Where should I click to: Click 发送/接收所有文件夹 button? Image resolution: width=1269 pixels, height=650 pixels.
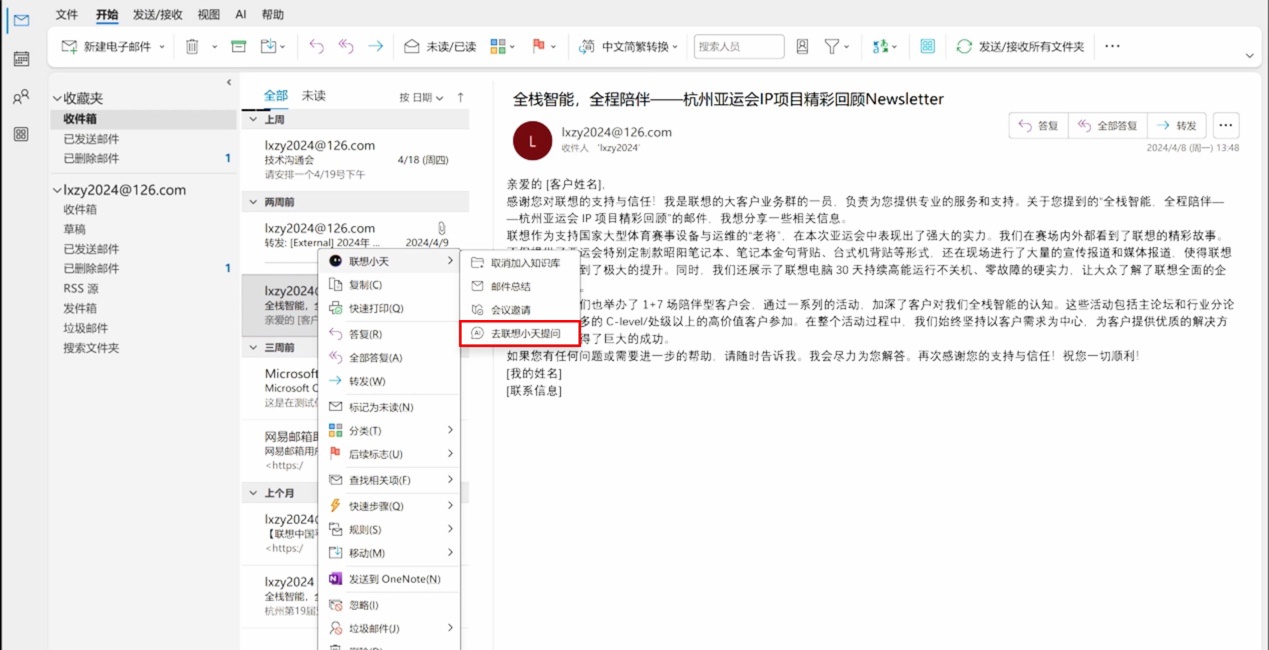(x=1020, y=46)
